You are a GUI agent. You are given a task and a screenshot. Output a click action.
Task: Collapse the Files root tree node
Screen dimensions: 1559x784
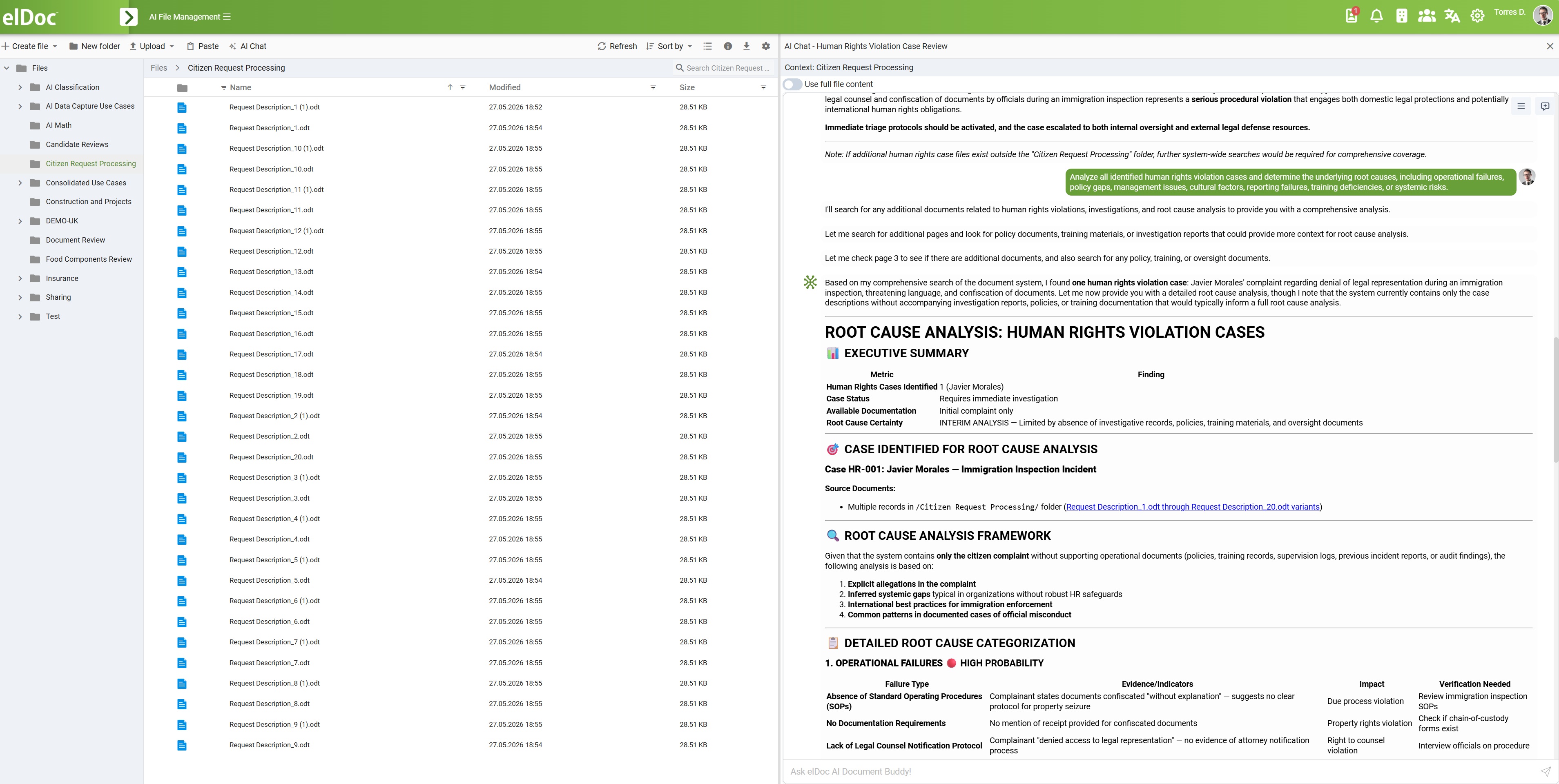[7, 68]
